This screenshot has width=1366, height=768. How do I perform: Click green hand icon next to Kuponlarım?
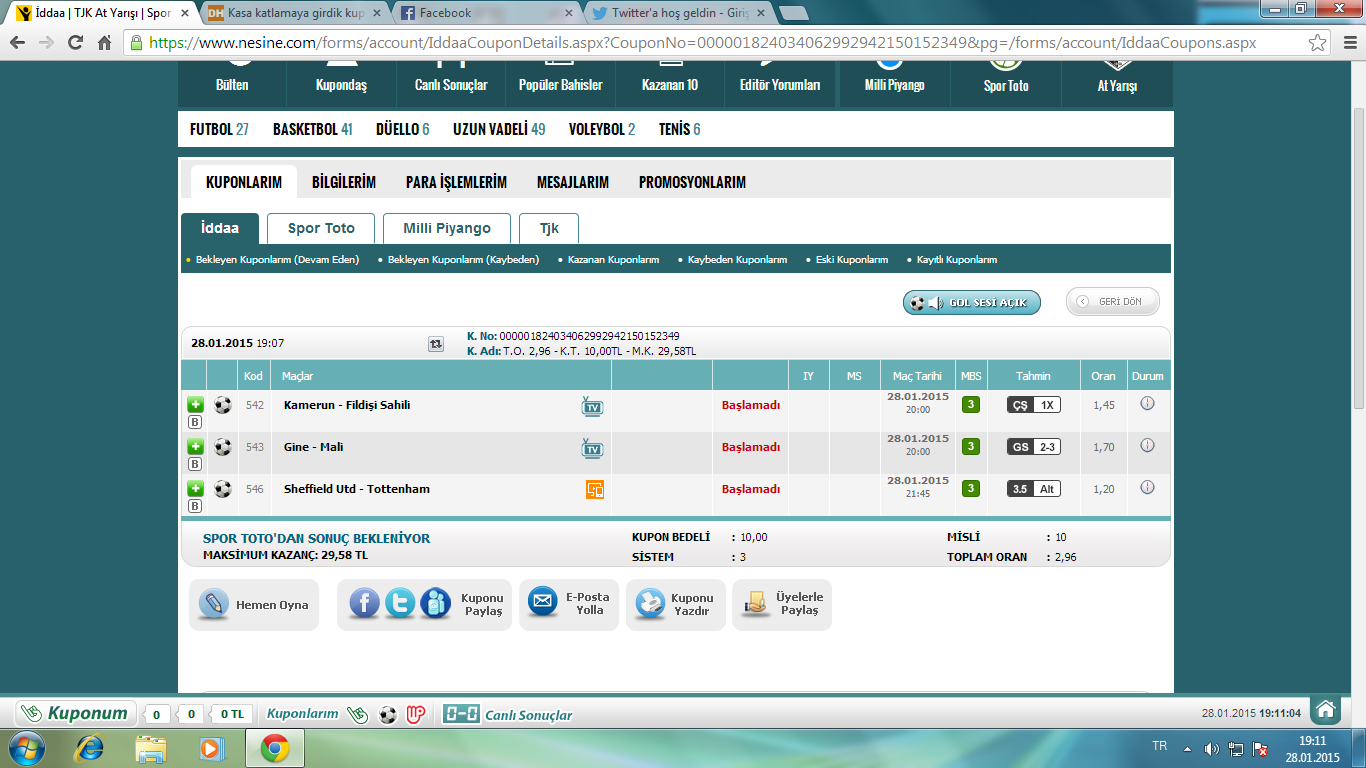coord(357,715)
